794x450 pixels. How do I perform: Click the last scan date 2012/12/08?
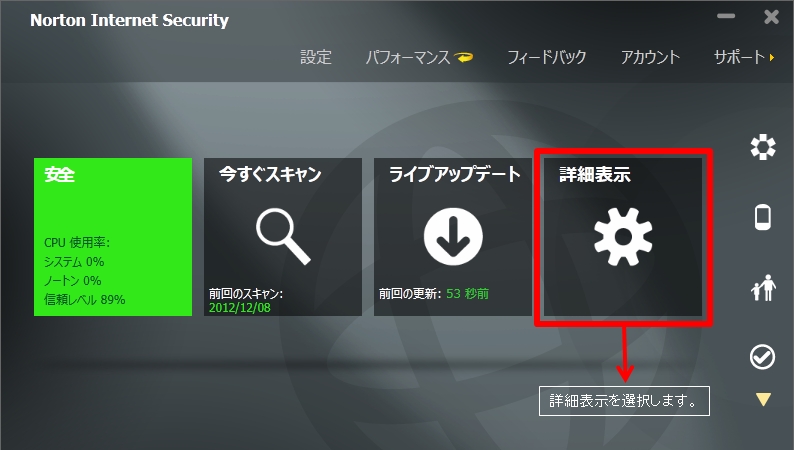coord(240,308)
